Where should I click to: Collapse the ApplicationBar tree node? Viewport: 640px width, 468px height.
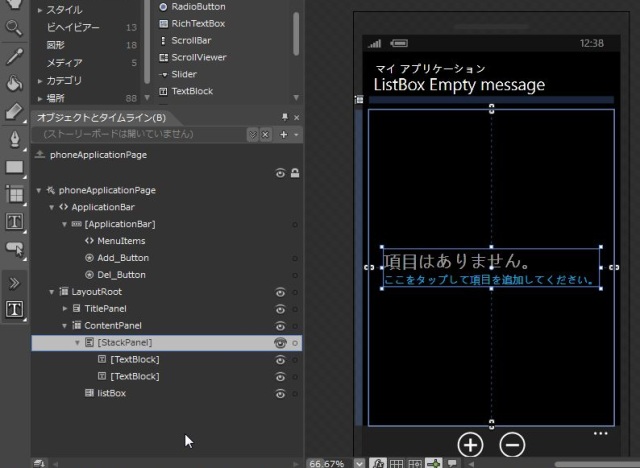tap(51, 207)
